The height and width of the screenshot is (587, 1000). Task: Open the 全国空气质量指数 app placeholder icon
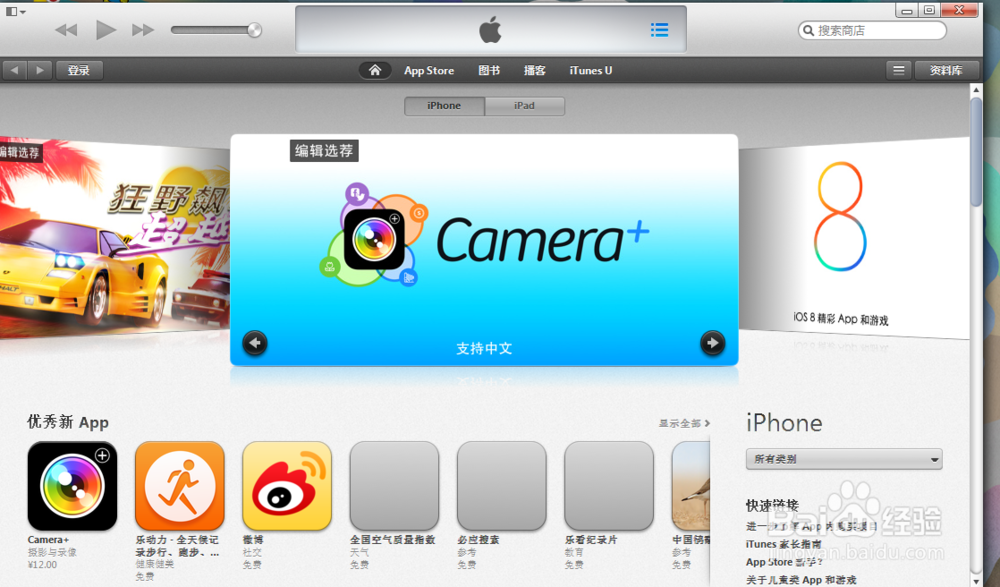pos(394,486)
